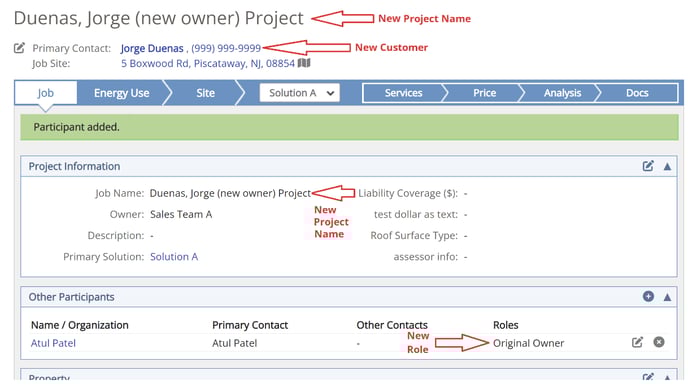Open the Solution A dropdown
688x389 pixels.
pyautogui.click(x=300, y=93)
